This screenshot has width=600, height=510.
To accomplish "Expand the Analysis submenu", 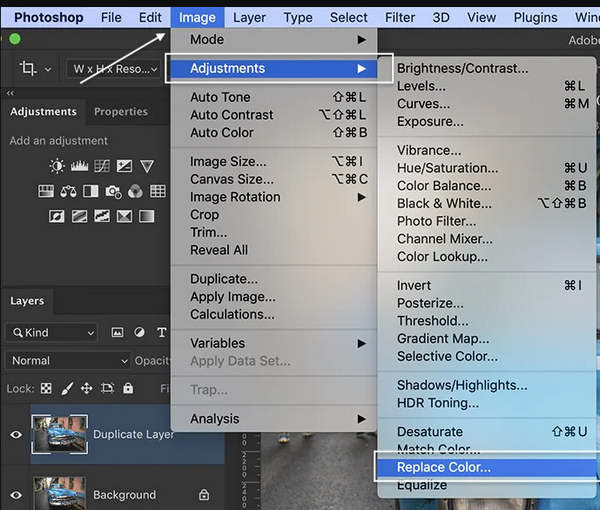I will 274,419.
